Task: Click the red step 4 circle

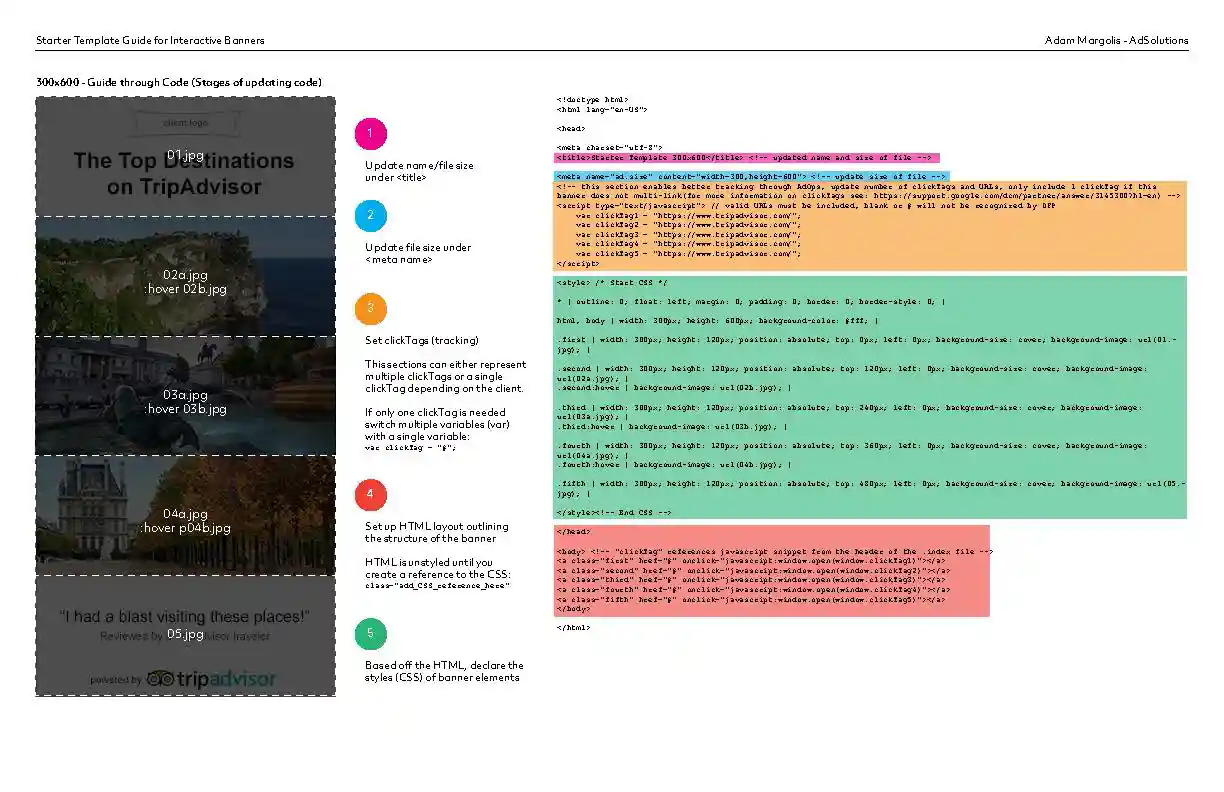Action: click(x=371, y=495)
